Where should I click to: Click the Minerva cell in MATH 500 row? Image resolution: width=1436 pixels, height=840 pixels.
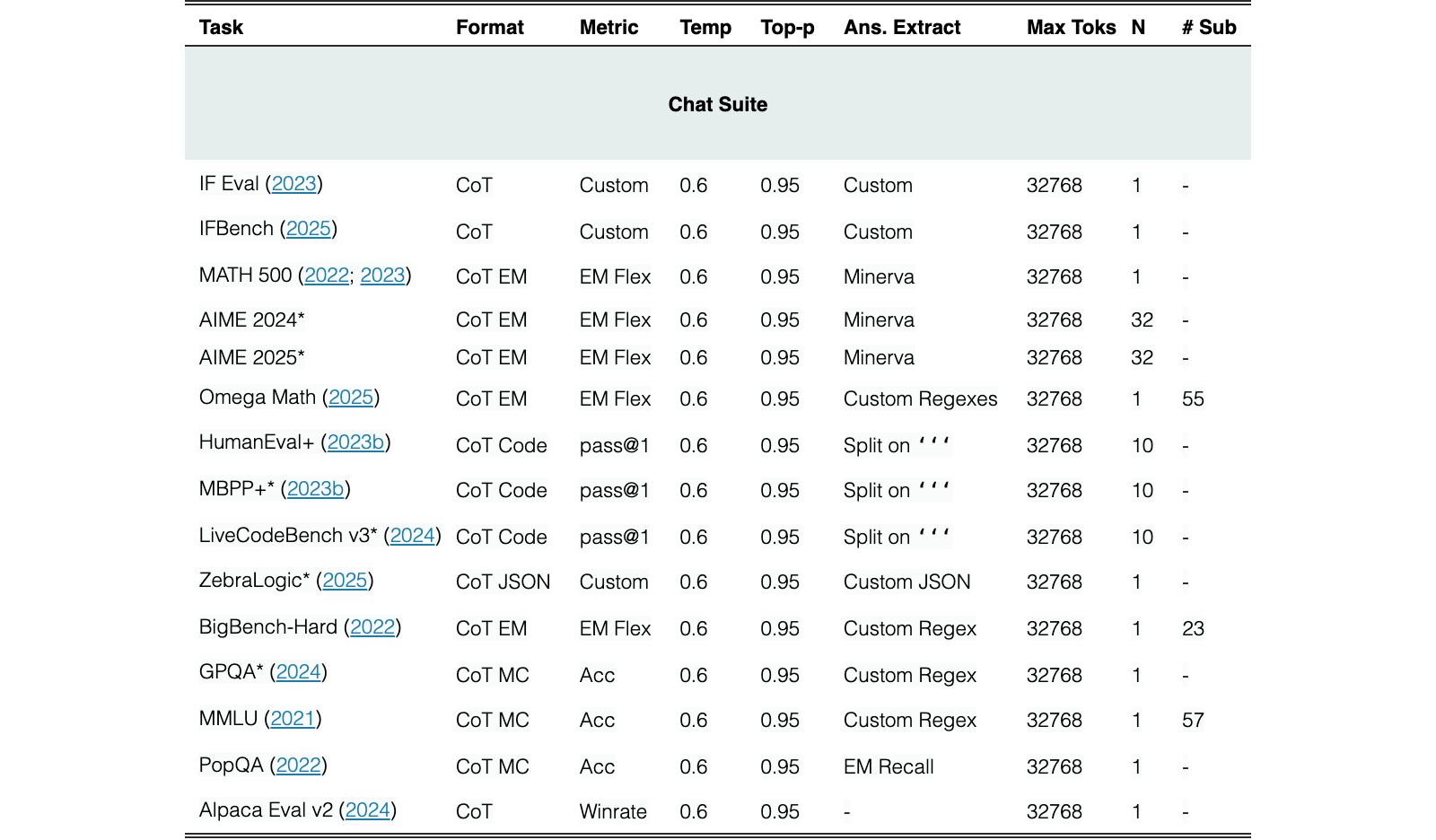879,277
